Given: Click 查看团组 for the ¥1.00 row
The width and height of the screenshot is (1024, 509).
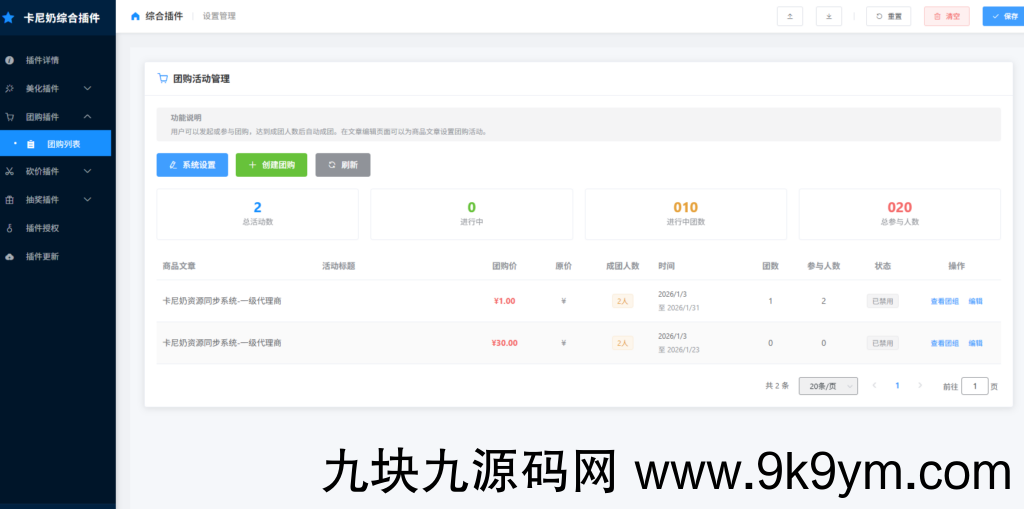Looking at the screenshot, I should pyautogui.click(x=944, y=301).
